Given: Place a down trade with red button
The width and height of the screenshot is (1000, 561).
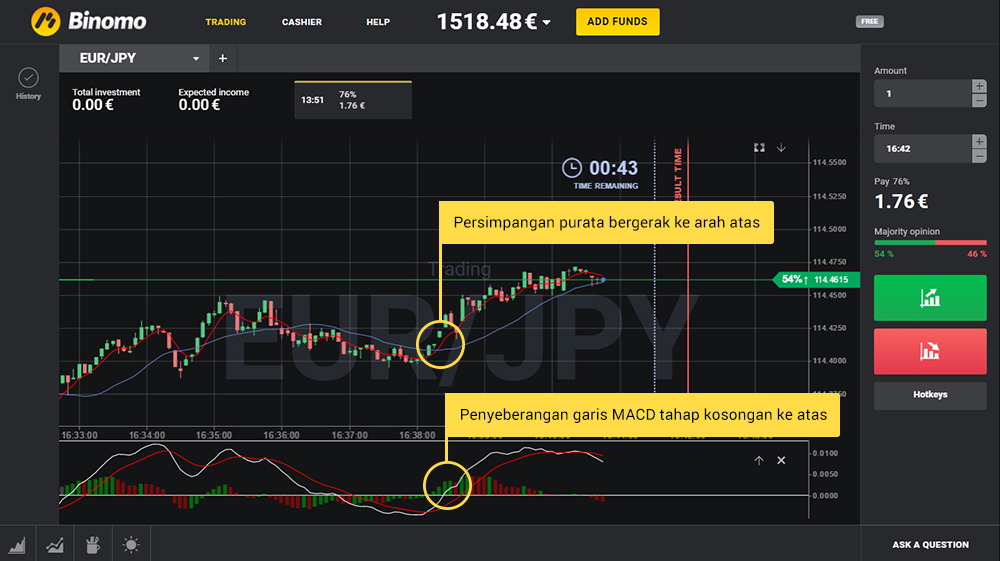Looking at the screenshot, I should [x=930, y=351].
